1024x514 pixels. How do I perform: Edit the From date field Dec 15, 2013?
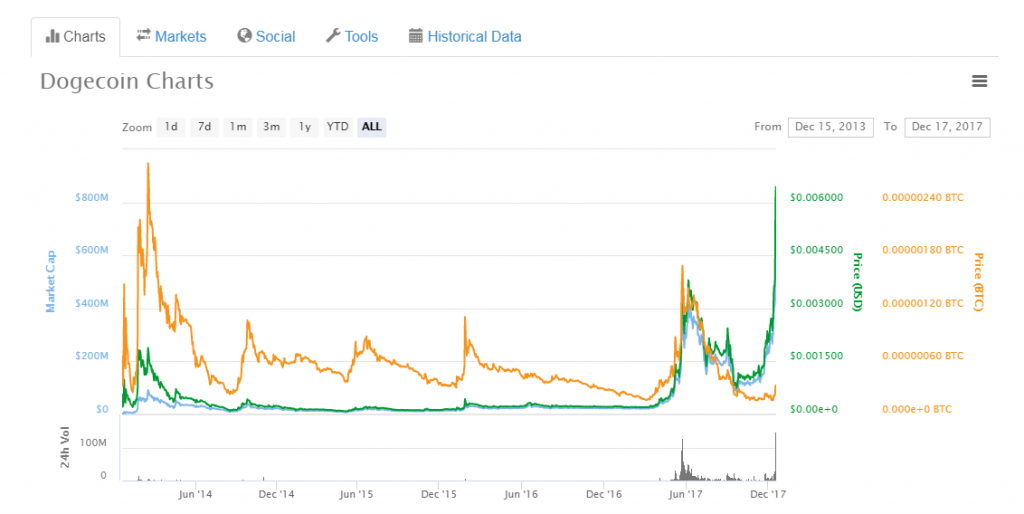(830, 127)
